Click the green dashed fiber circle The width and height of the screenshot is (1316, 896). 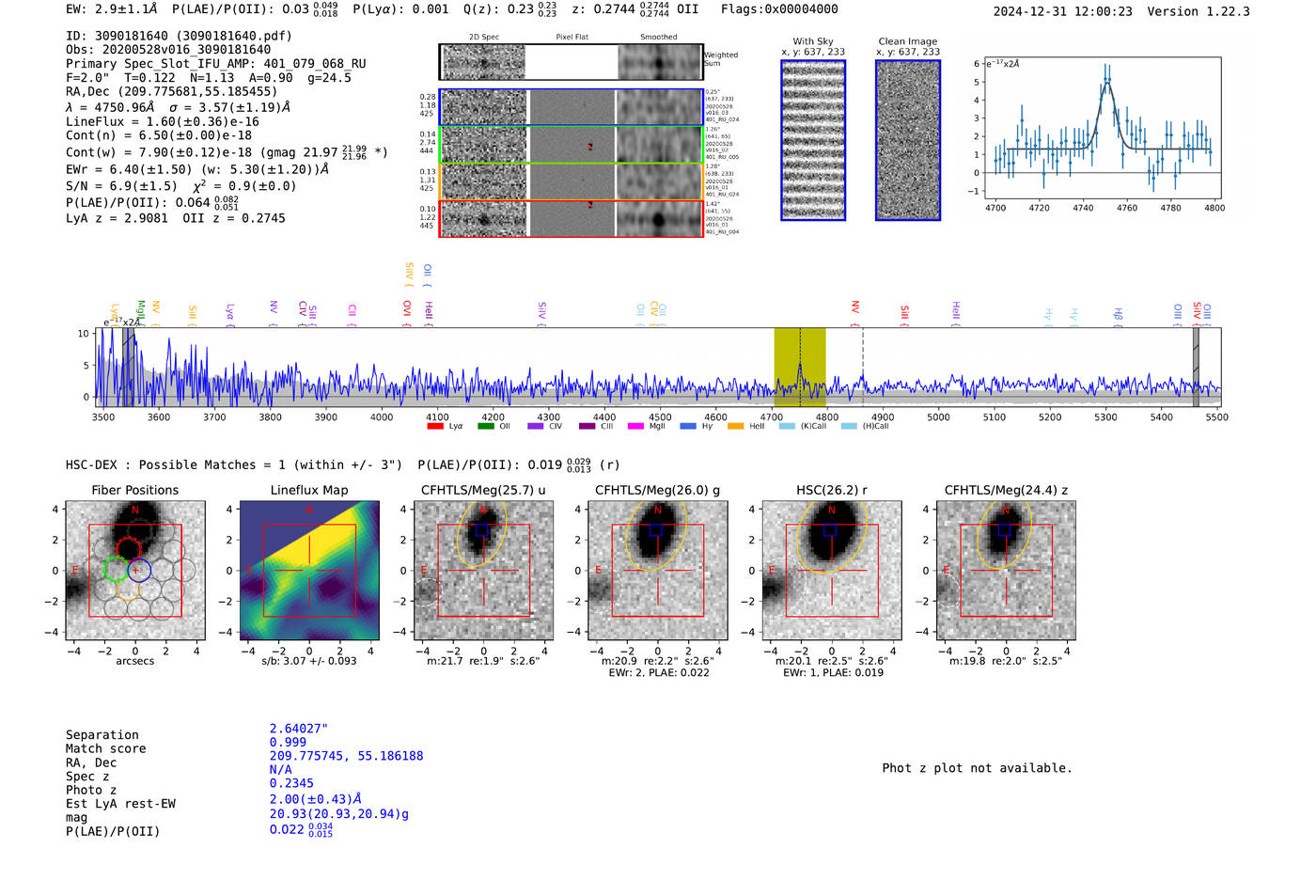pyautogui.click(x=116, y=569)
